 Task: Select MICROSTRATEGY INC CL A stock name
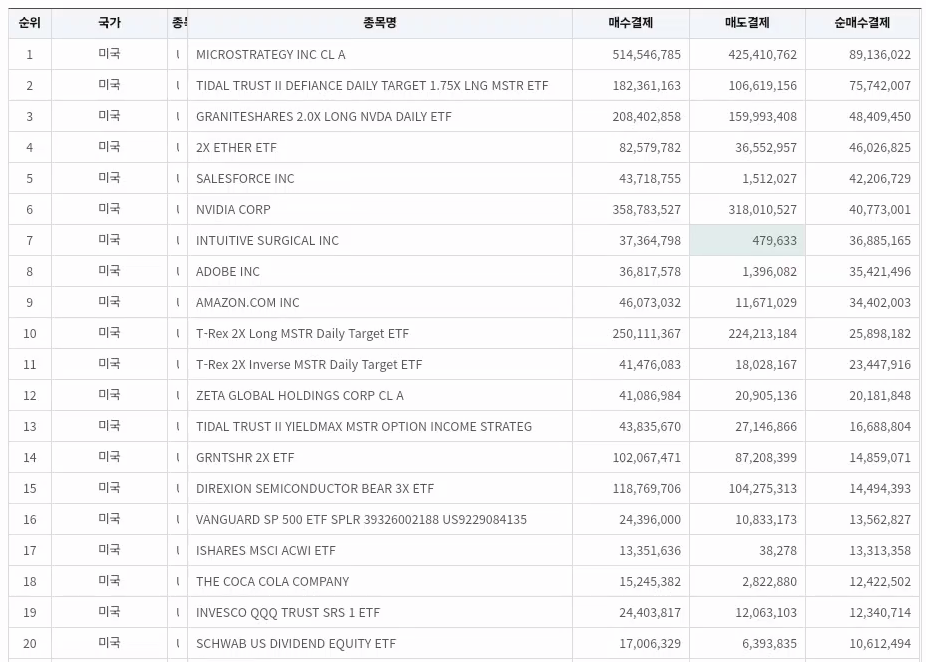click(x=270, y=55)
